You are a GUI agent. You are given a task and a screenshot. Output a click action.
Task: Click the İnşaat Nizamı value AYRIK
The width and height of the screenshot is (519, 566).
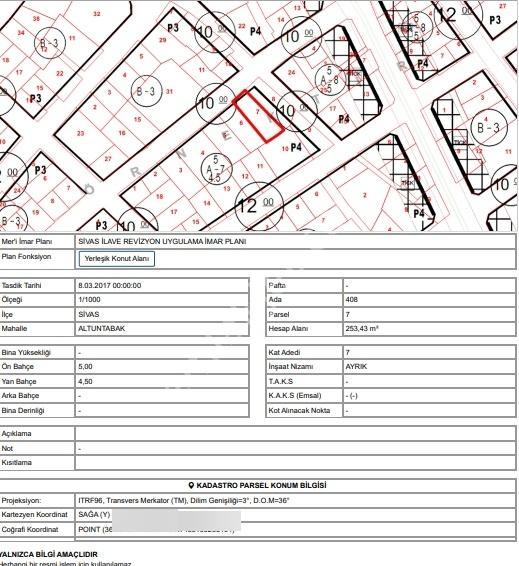pos(356,367)
